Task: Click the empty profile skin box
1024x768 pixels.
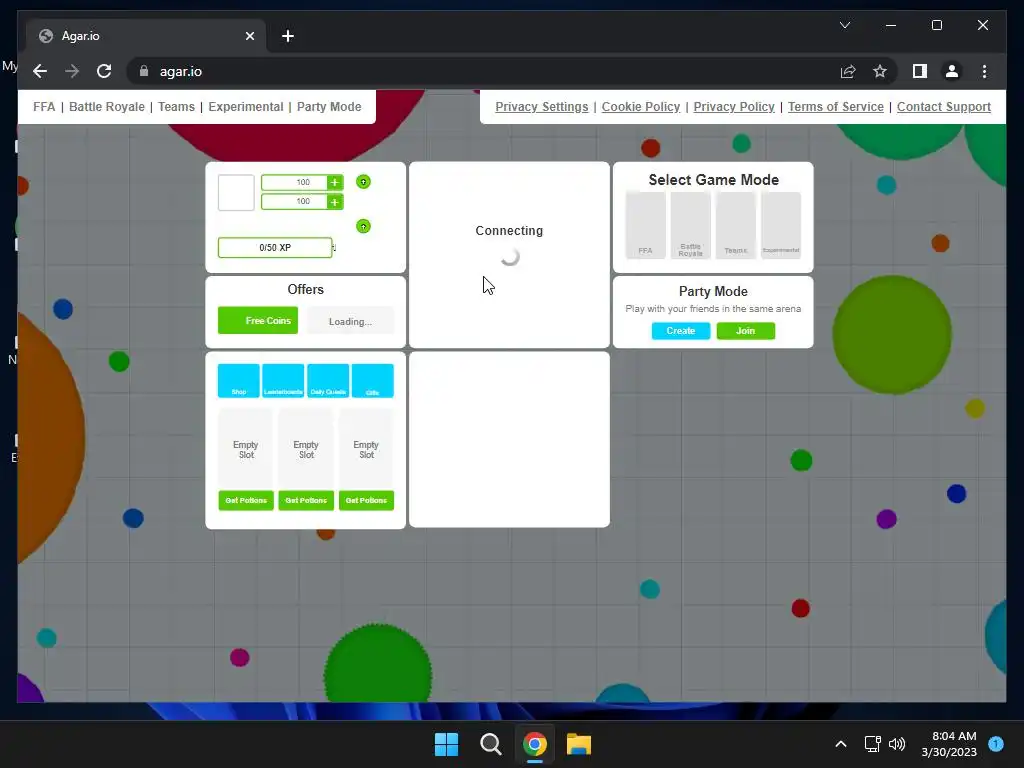Action: (236, 193)
